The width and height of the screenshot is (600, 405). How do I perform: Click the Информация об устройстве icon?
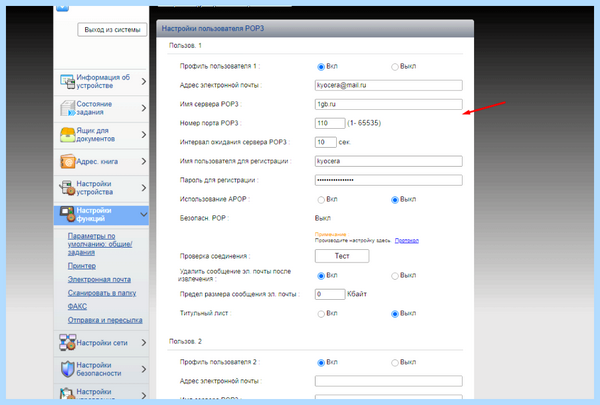[67, 82]
